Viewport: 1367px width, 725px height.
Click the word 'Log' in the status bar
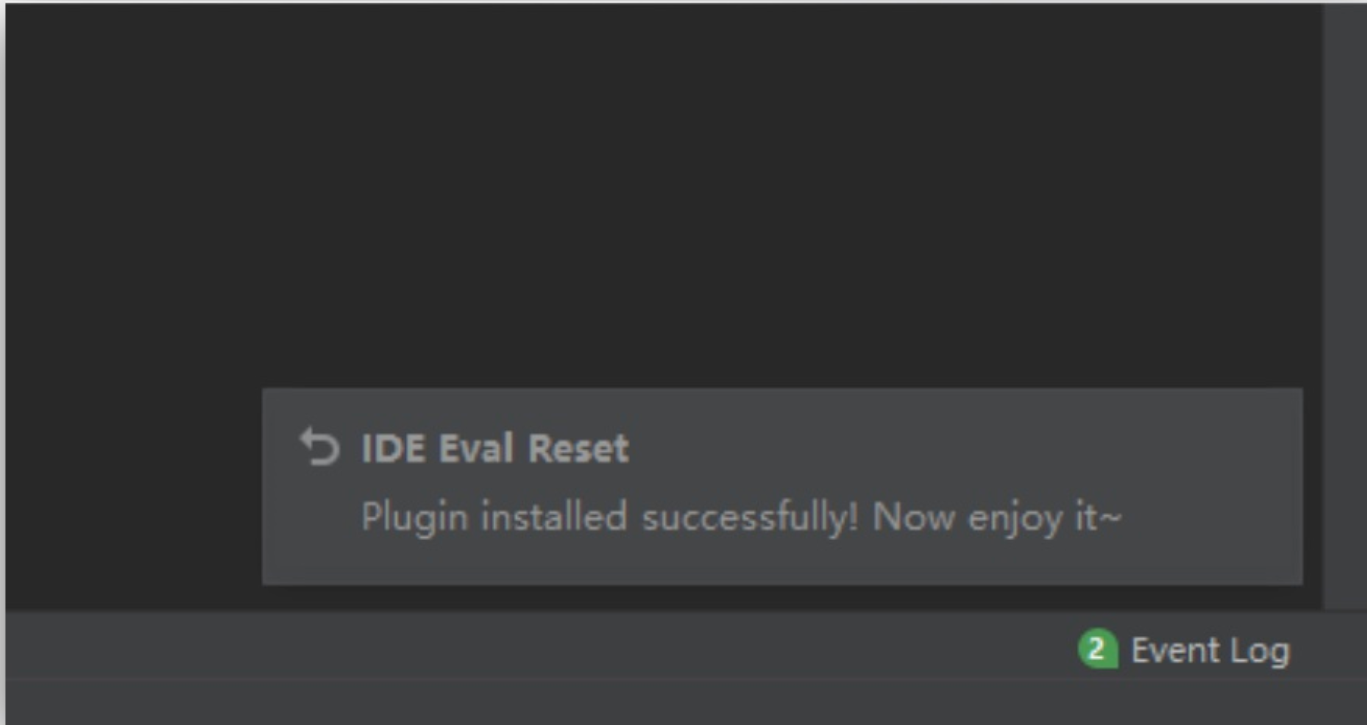pyautogui.click(x=1260, y=651)
